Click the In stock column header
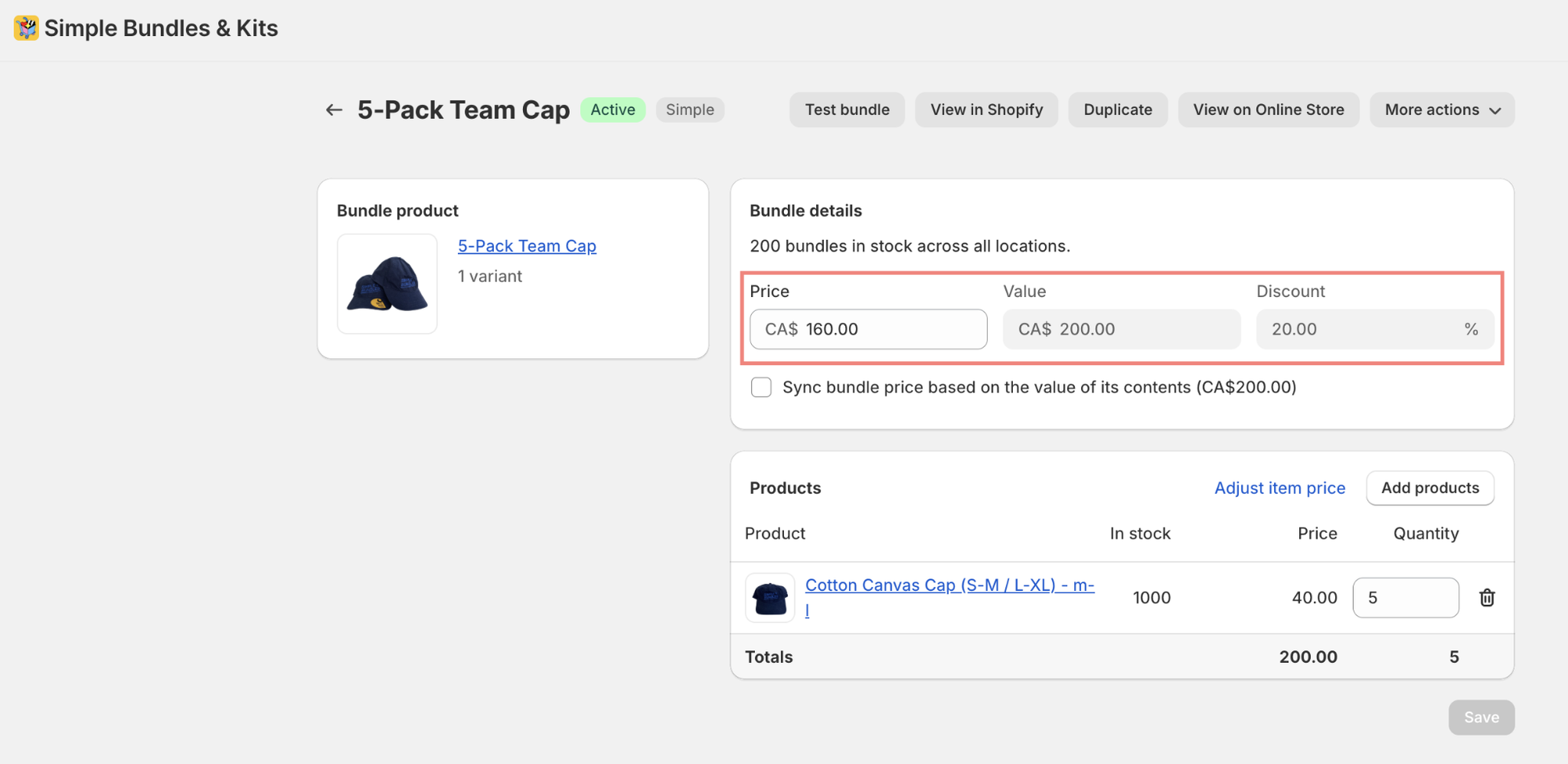 [1140, 534]
